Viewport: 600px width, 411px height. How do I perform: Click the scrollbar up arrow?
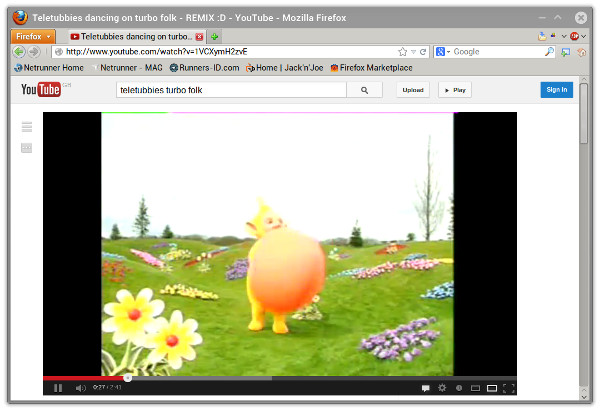pyautogui.click(x=584, y=80)
